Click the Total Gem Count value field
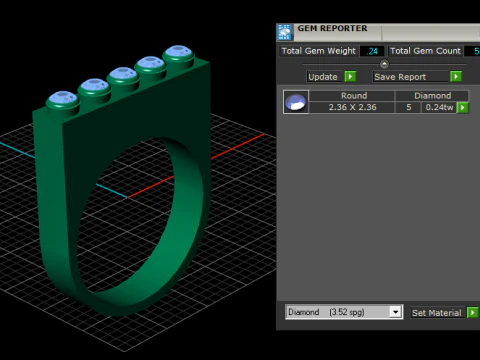 point(472,51)
